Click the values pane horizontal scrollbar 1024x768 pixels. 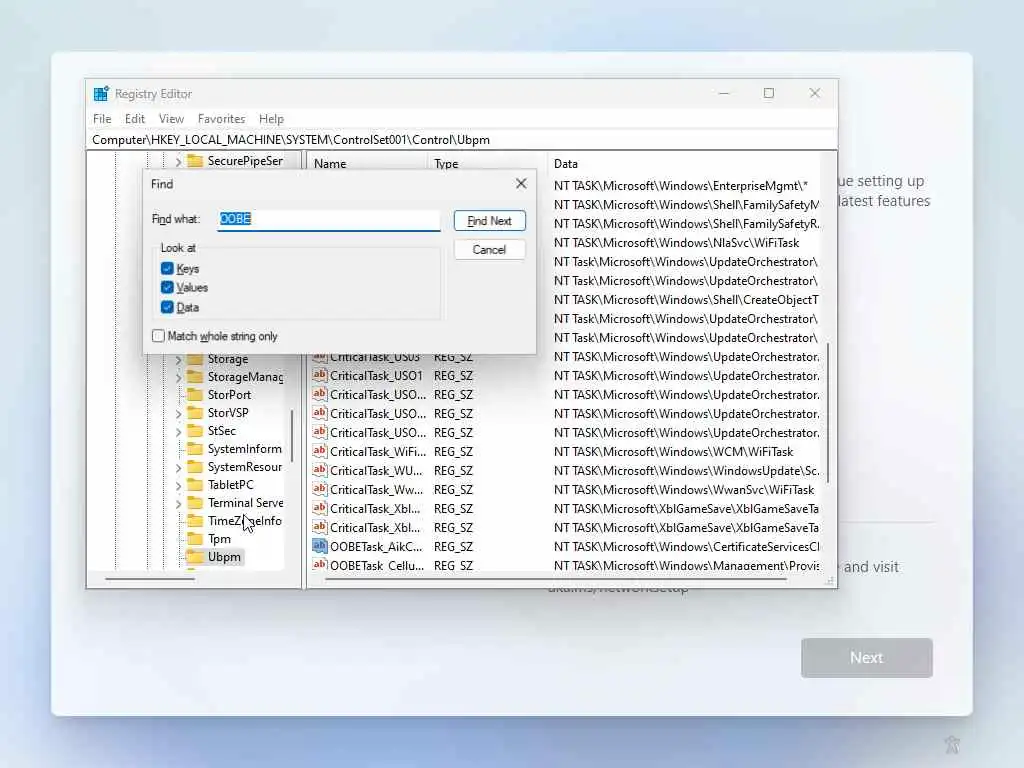pos(556,579)
